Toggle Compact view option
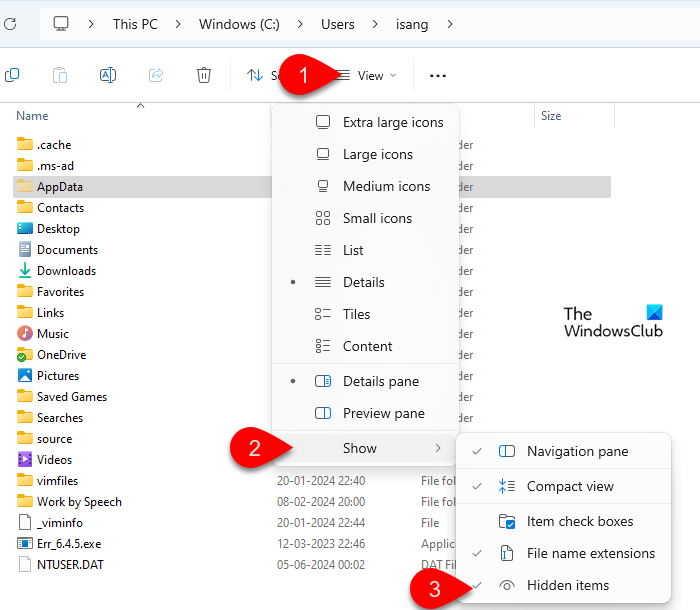Screen dimensions: 700x610 point(563,486)
